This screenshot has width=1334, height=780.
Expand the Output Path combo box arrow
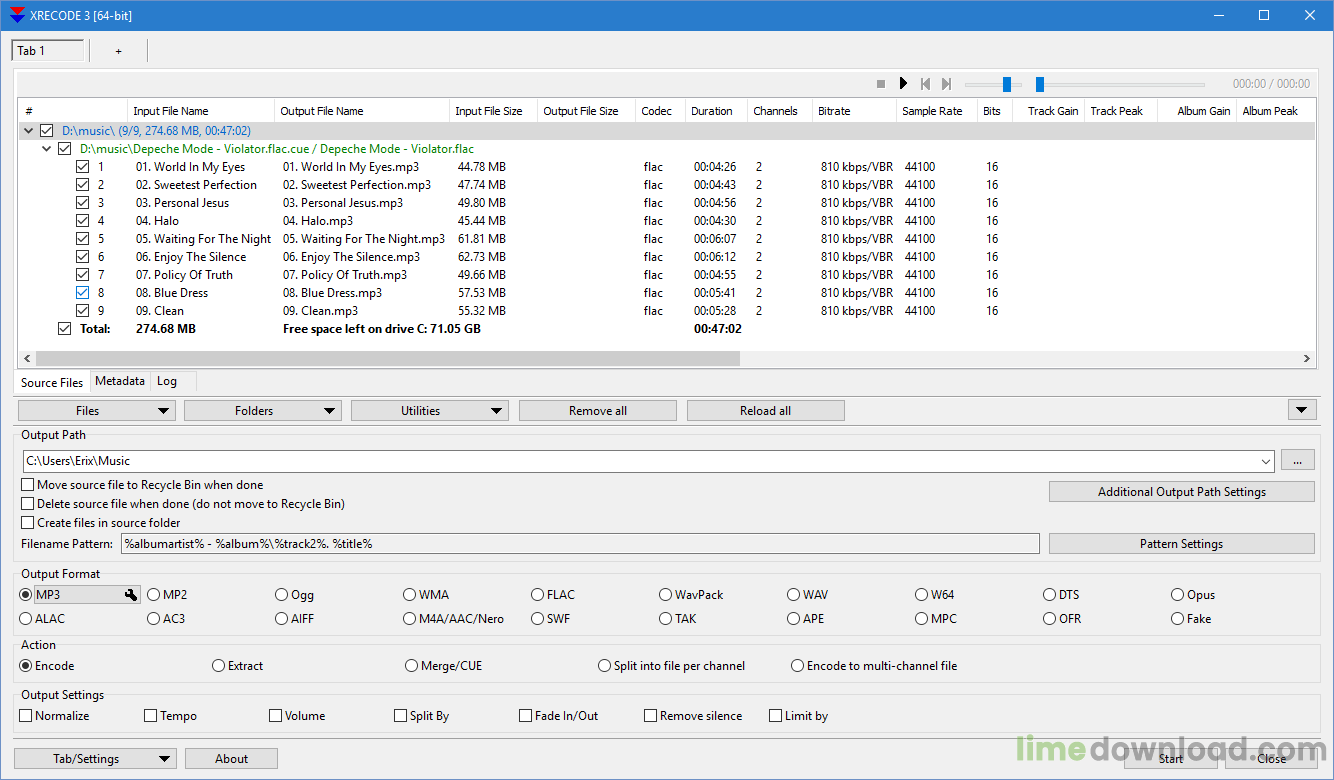pos(1266,461)
